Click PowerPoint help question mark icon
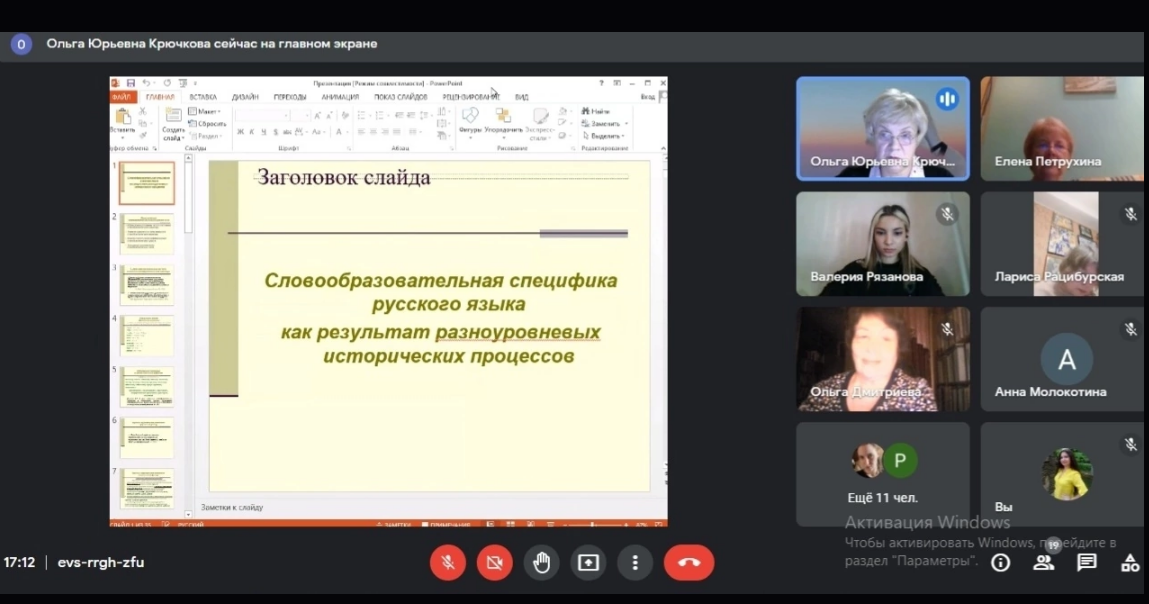The width and height of the screenshot is (1149, 604). coord(601,84)
